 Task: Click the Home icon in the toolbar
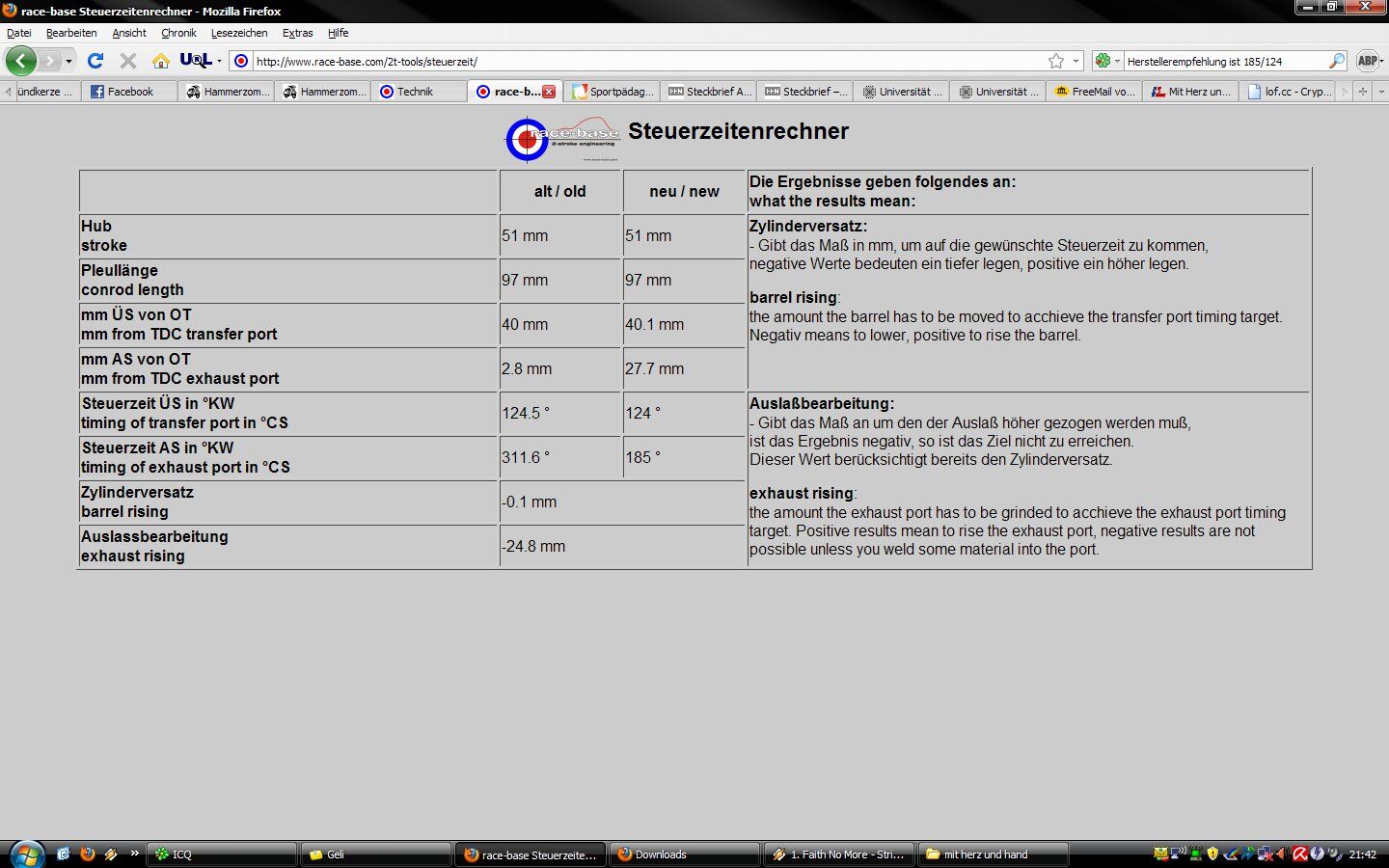tap(161, 61)
